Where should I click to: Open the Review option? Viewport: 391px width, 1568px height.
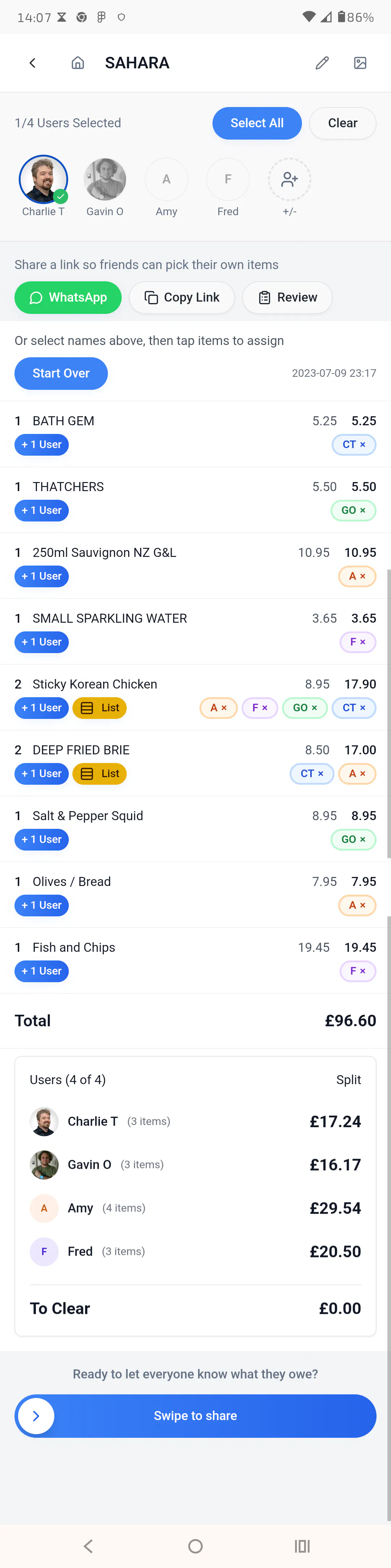tap(287, 298)
